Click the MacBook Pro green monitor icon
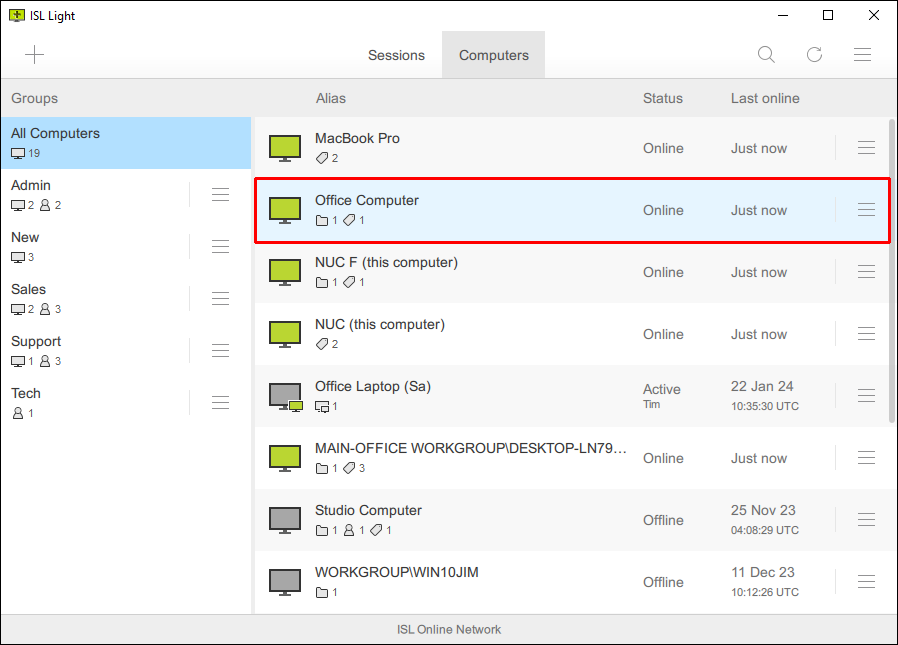Image resolution: width=898 pixels, height=645 pixels. pyautogui.click(x=285, y=148)
